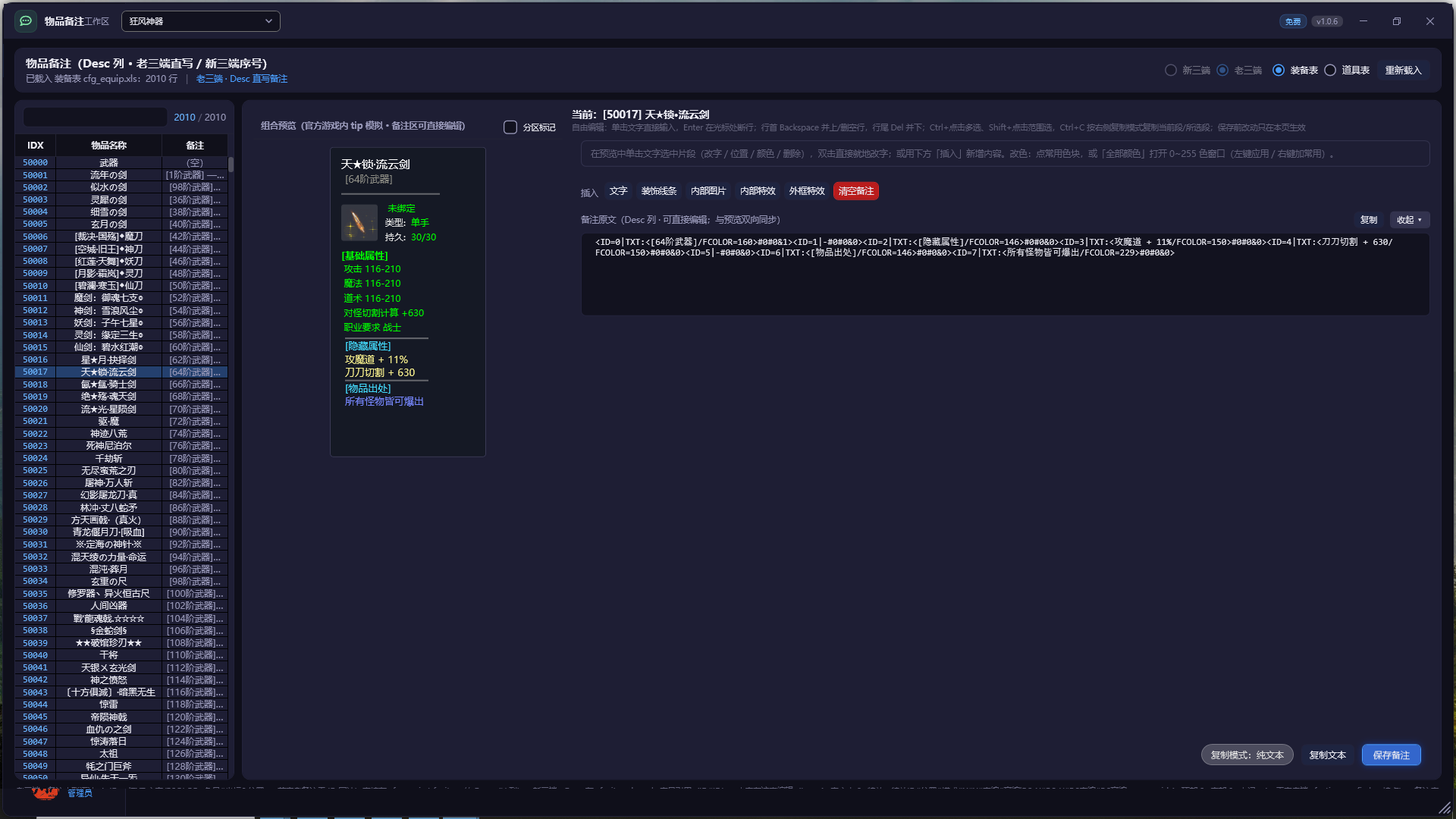The height and width of the screenshot is (819, 1456).
Task: Click the red 清空备注 button
Action: click(x=856, y=191)
